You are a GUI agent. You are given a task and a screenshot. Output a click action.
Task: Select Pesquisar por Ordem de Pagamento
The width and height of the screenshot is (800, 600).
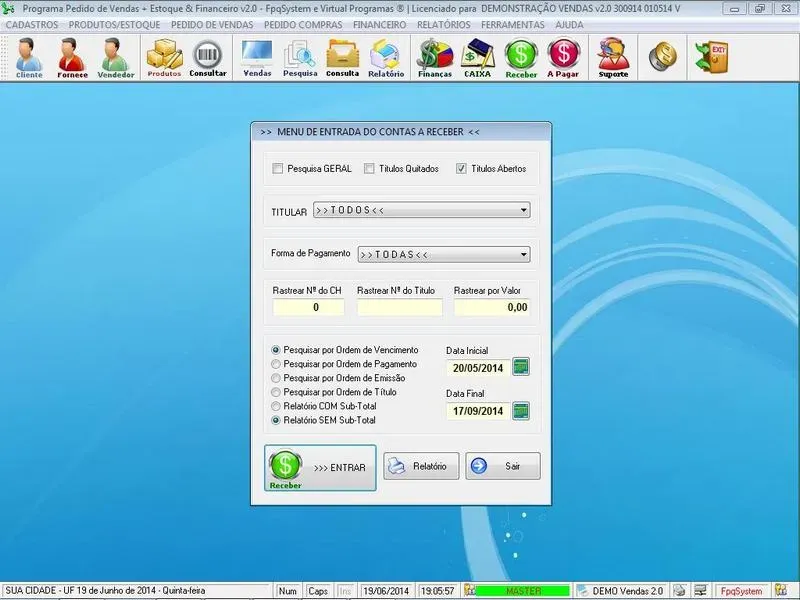277,364
